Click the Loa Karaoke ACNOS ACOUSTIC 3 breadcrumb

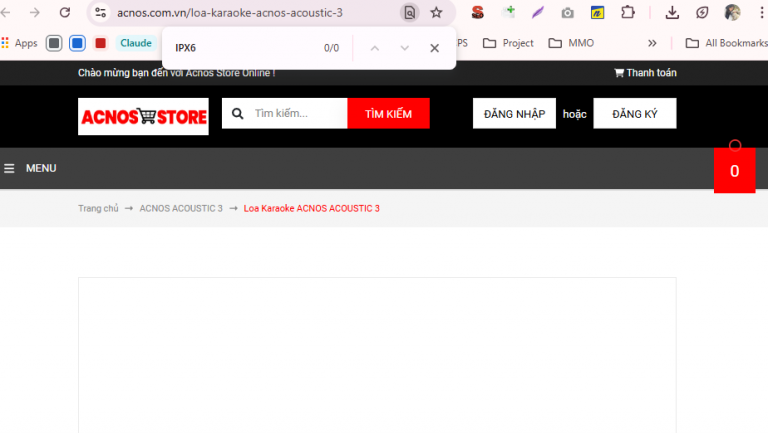pos(312,209)
